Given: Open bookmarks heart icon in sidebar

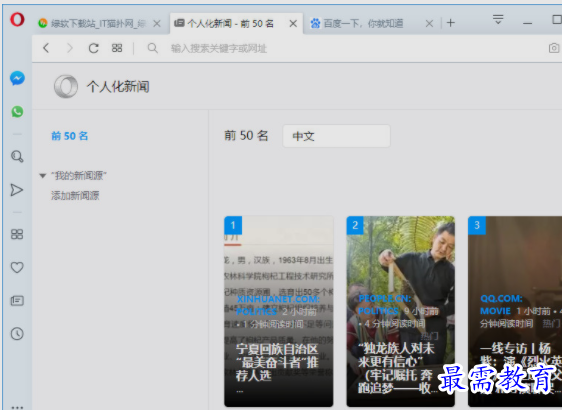Looking at the screenshot, I should pyautogui.click(x=17, y=267).
